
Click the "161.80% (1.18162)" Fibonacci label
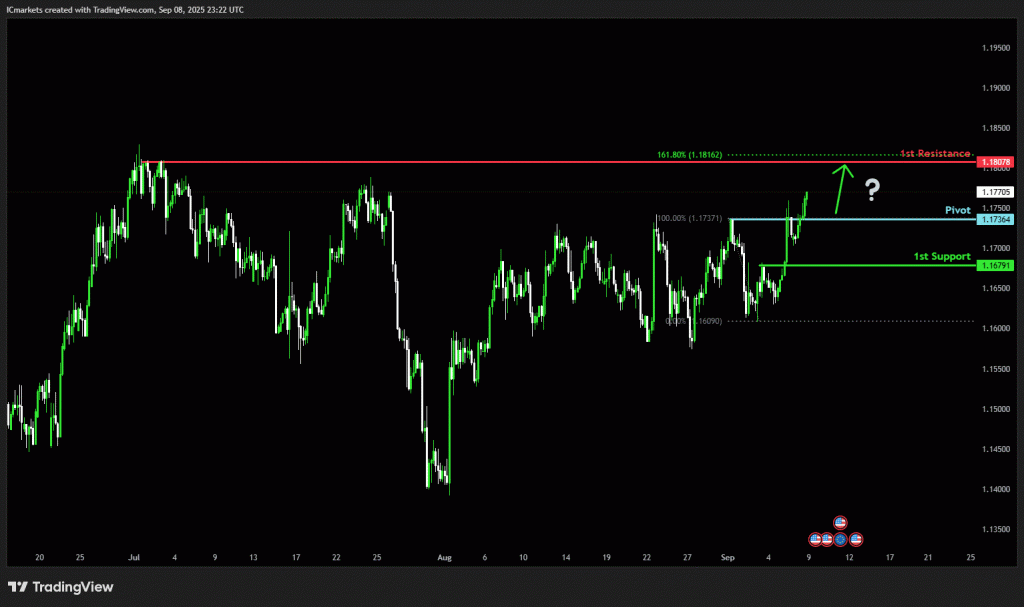[x=690, y=155]
